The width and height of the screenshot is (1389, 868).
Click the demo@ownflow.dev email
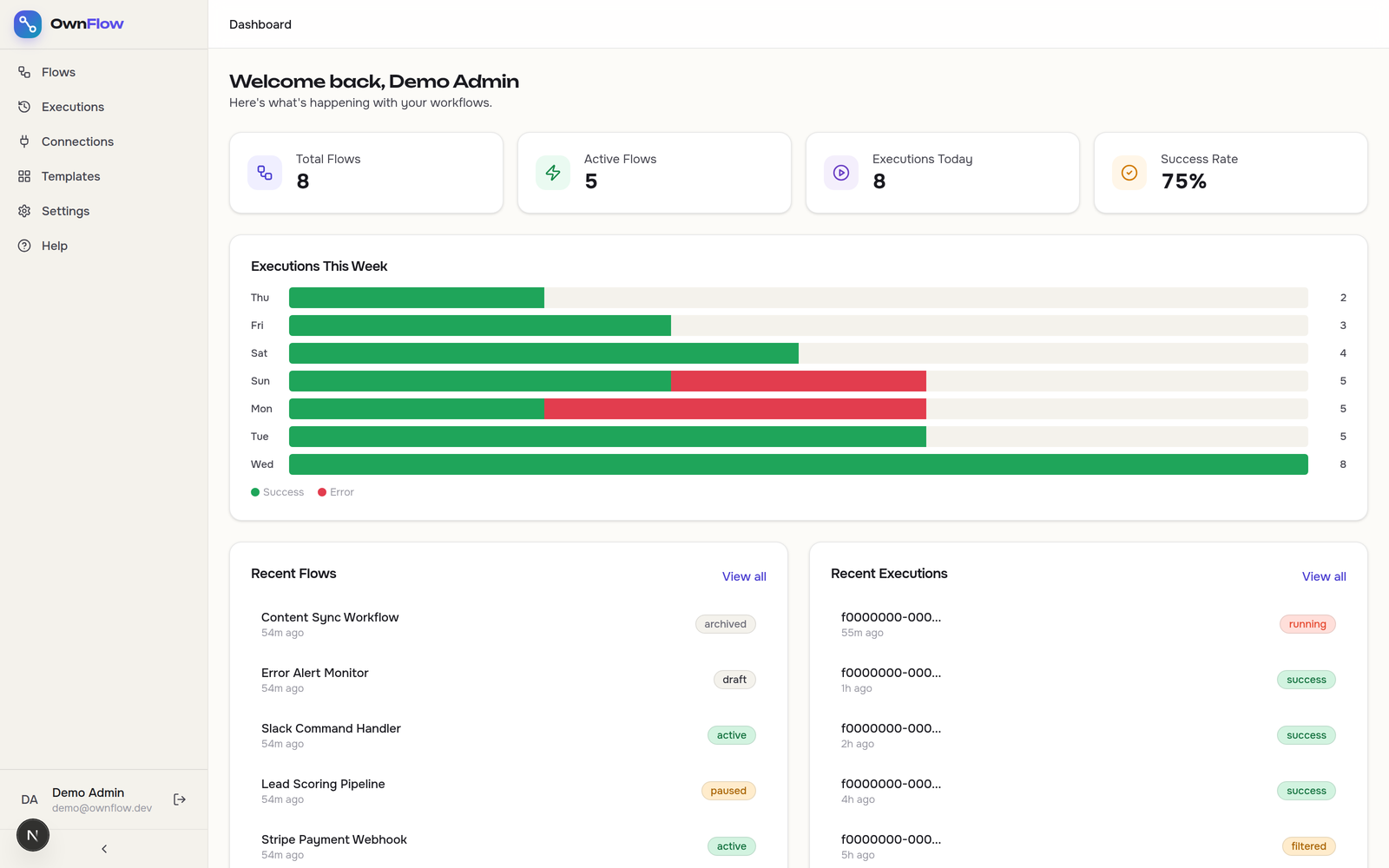click(x=102, y=808)
